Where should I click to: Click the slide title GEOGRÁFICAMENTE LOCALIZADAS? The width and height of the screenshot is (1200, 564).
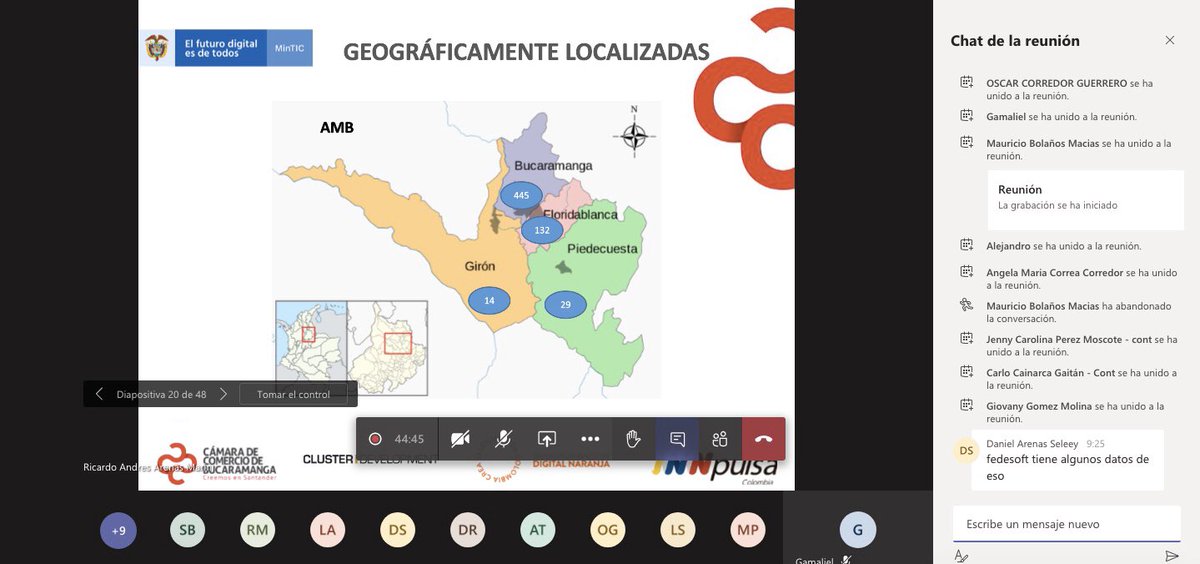click(527, 52)
